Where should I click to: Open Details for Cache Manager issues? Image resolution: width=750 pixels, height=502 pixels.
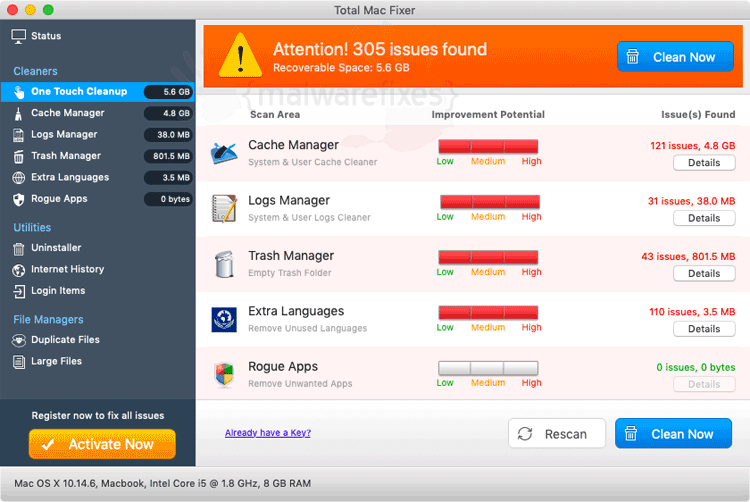[x=704, y=163]
